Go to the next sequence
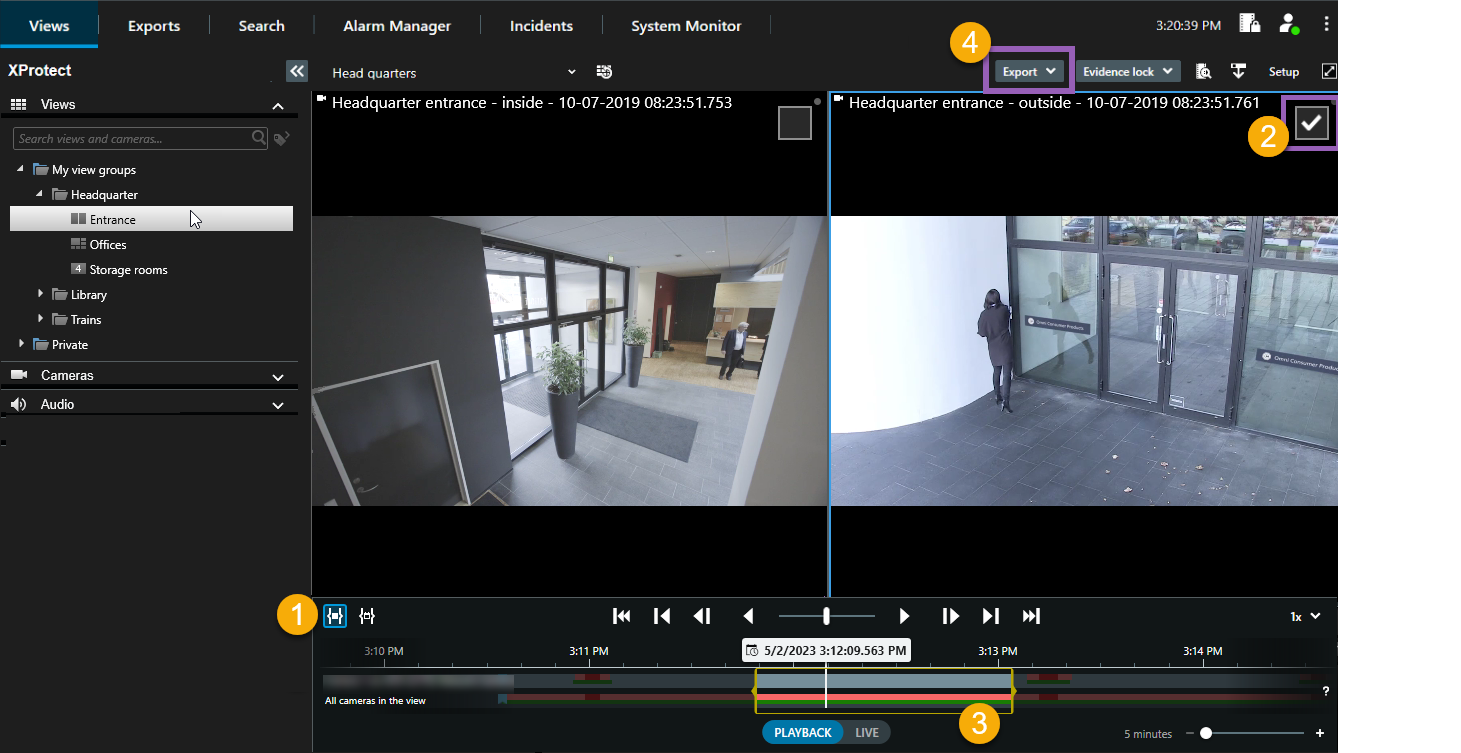The image size is (1461, 753). (x=991, y=616)
